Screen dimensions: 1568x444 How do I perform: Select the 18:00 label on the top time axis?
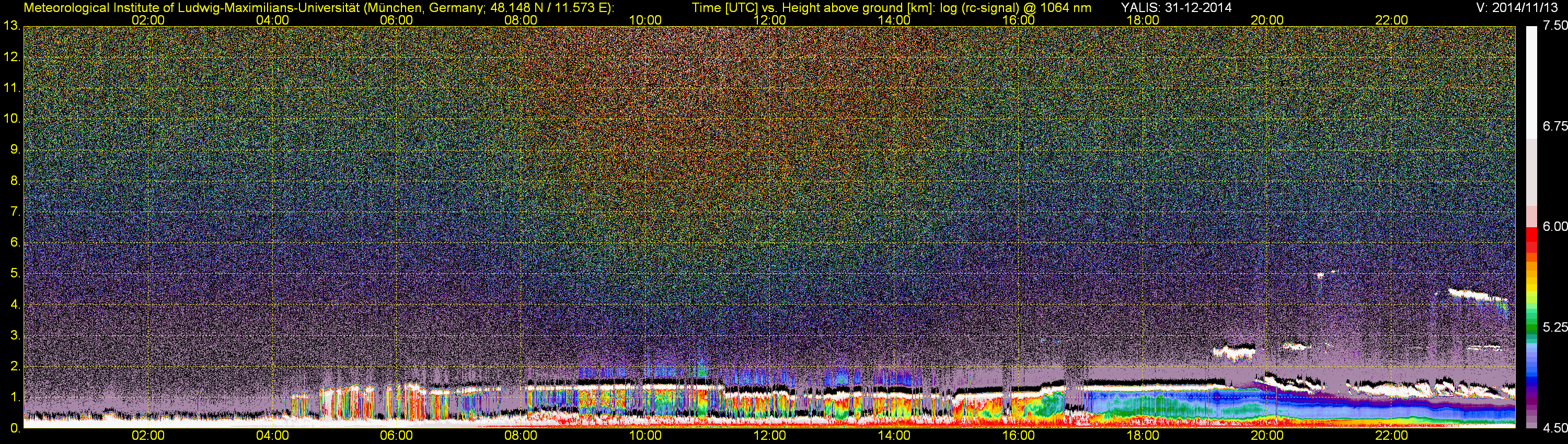pyautogui.click(x=1143, y=20)
